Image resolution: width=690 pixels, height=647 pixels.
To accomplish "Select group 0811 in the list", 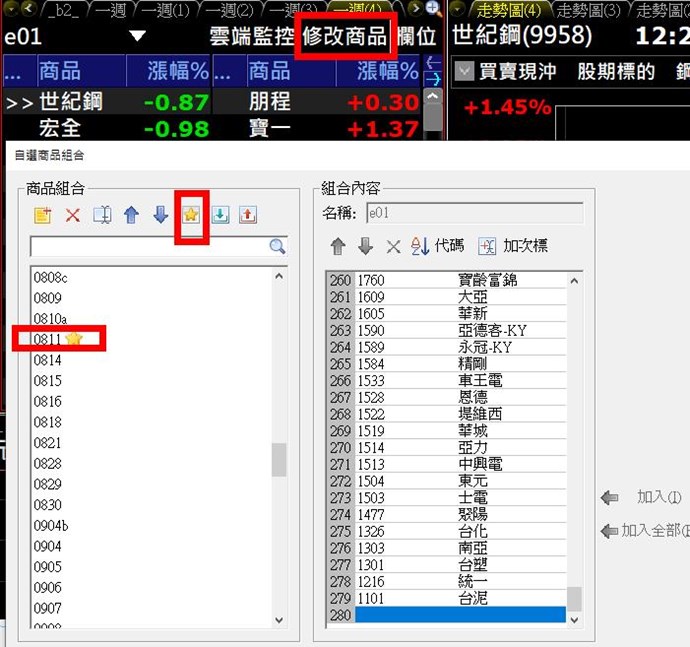I will [x=48, y=339].
